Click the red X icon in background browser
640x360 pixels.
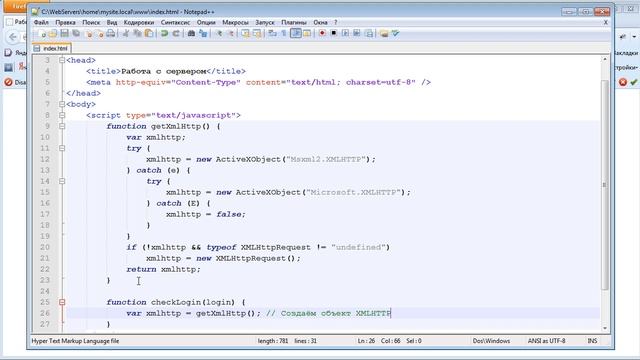(623, 82)
